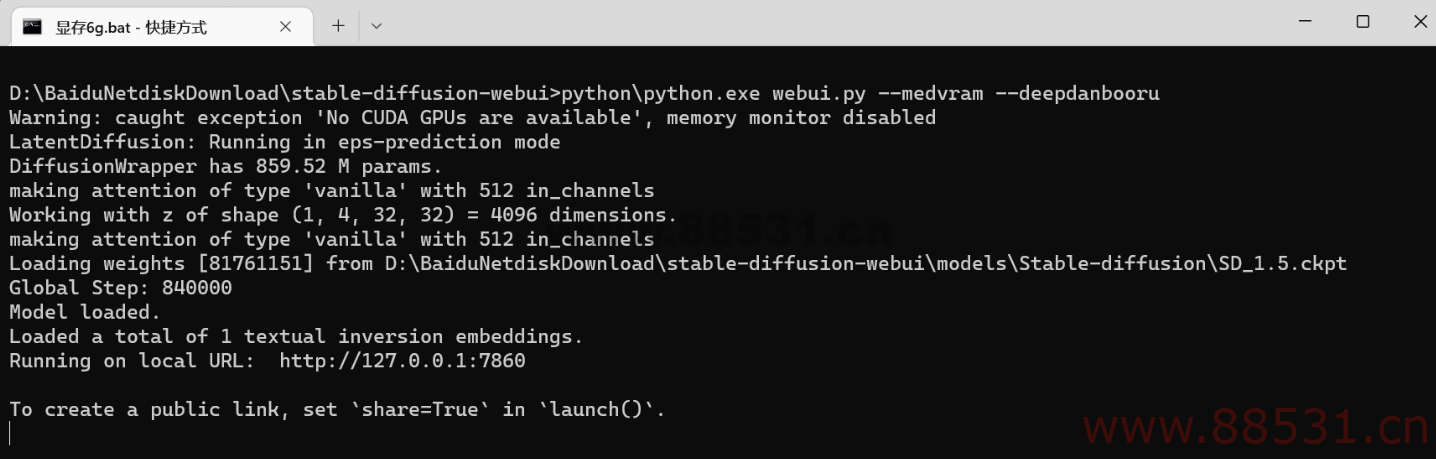Close the 显存6g.bat tab
1436x459 pixels.
285,27
